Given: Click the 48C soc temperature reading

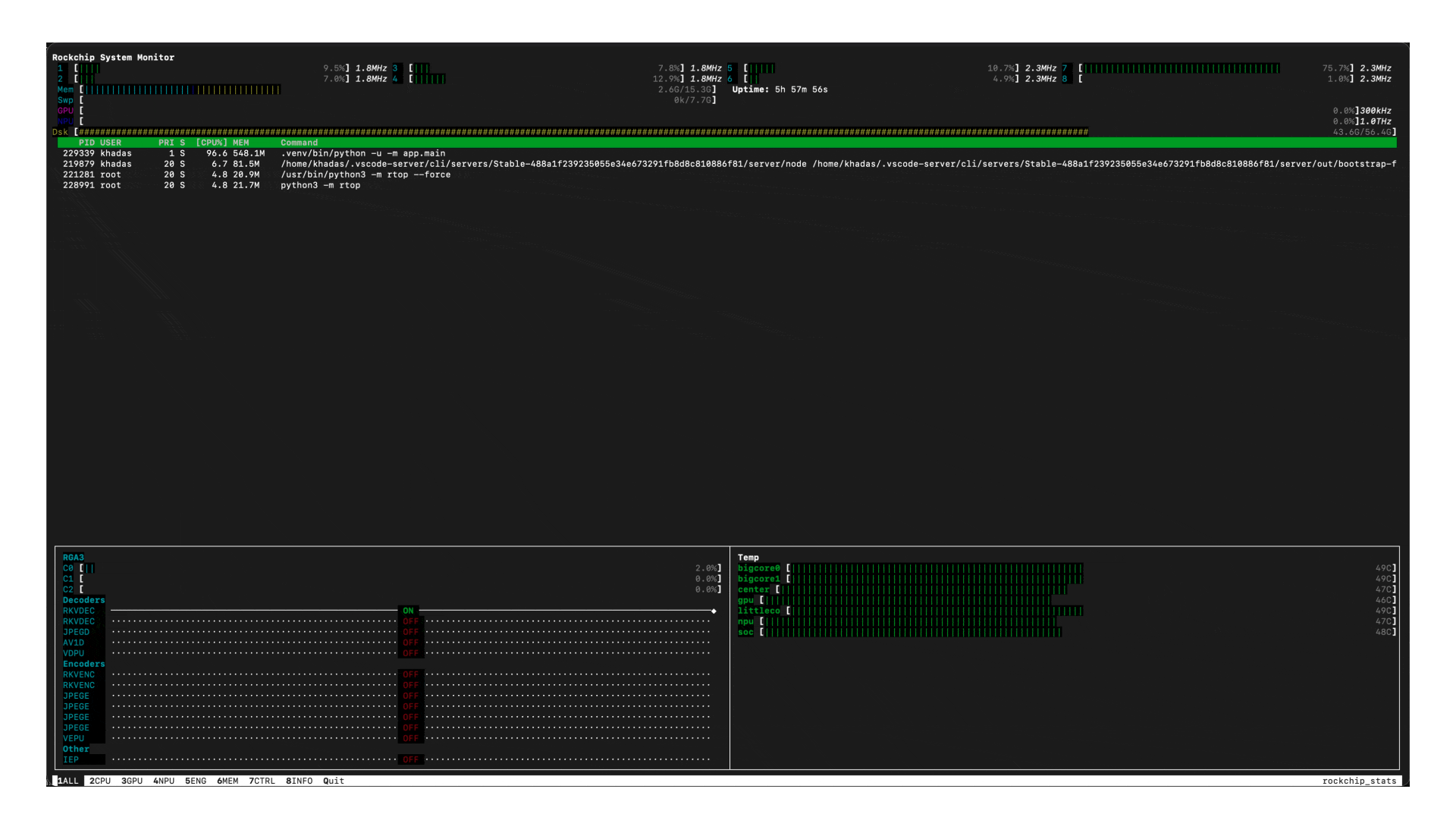Looking at the screenshot, I should click(1384, 632).
